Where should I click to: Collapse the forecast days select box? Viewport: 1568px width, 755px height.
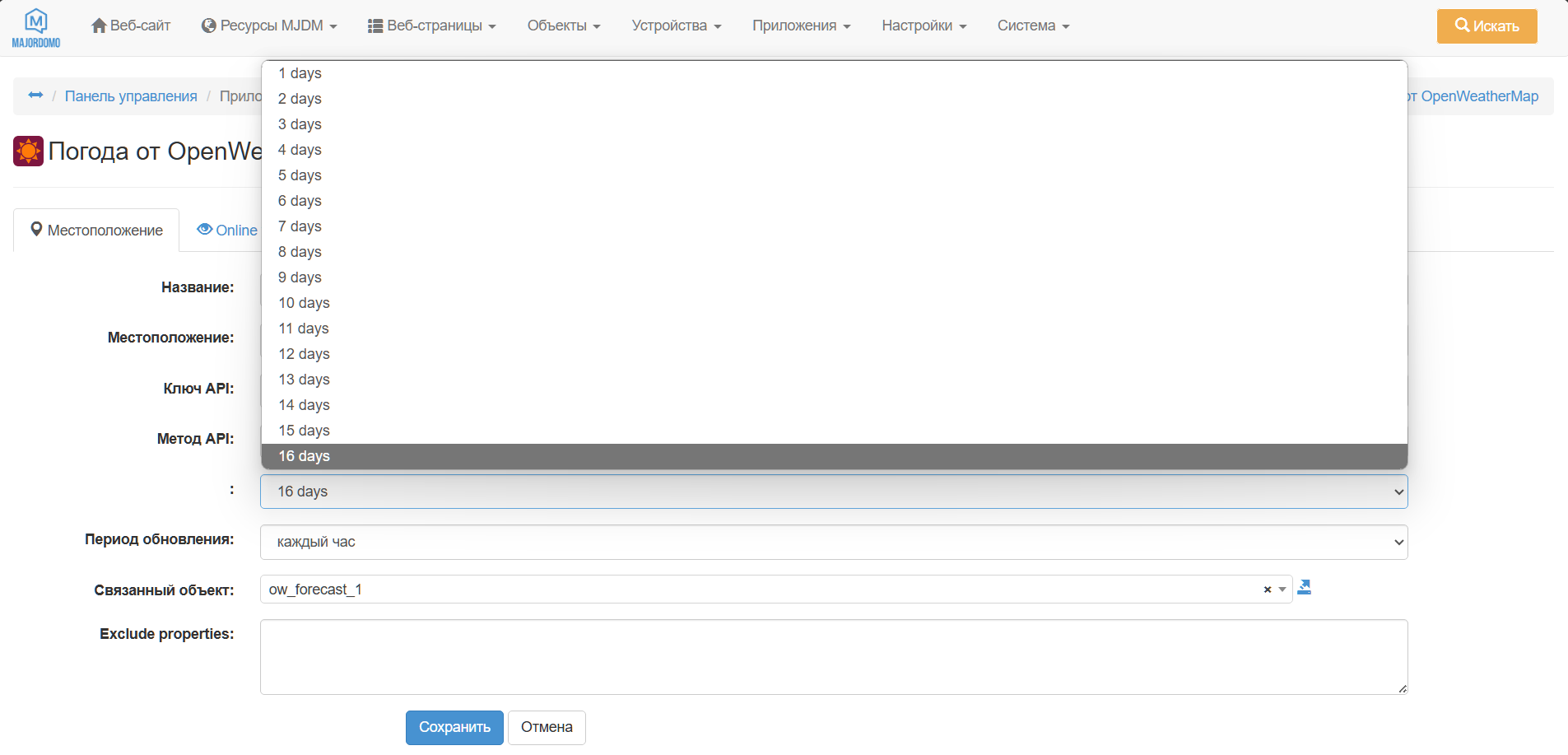(x=834, y=492)
